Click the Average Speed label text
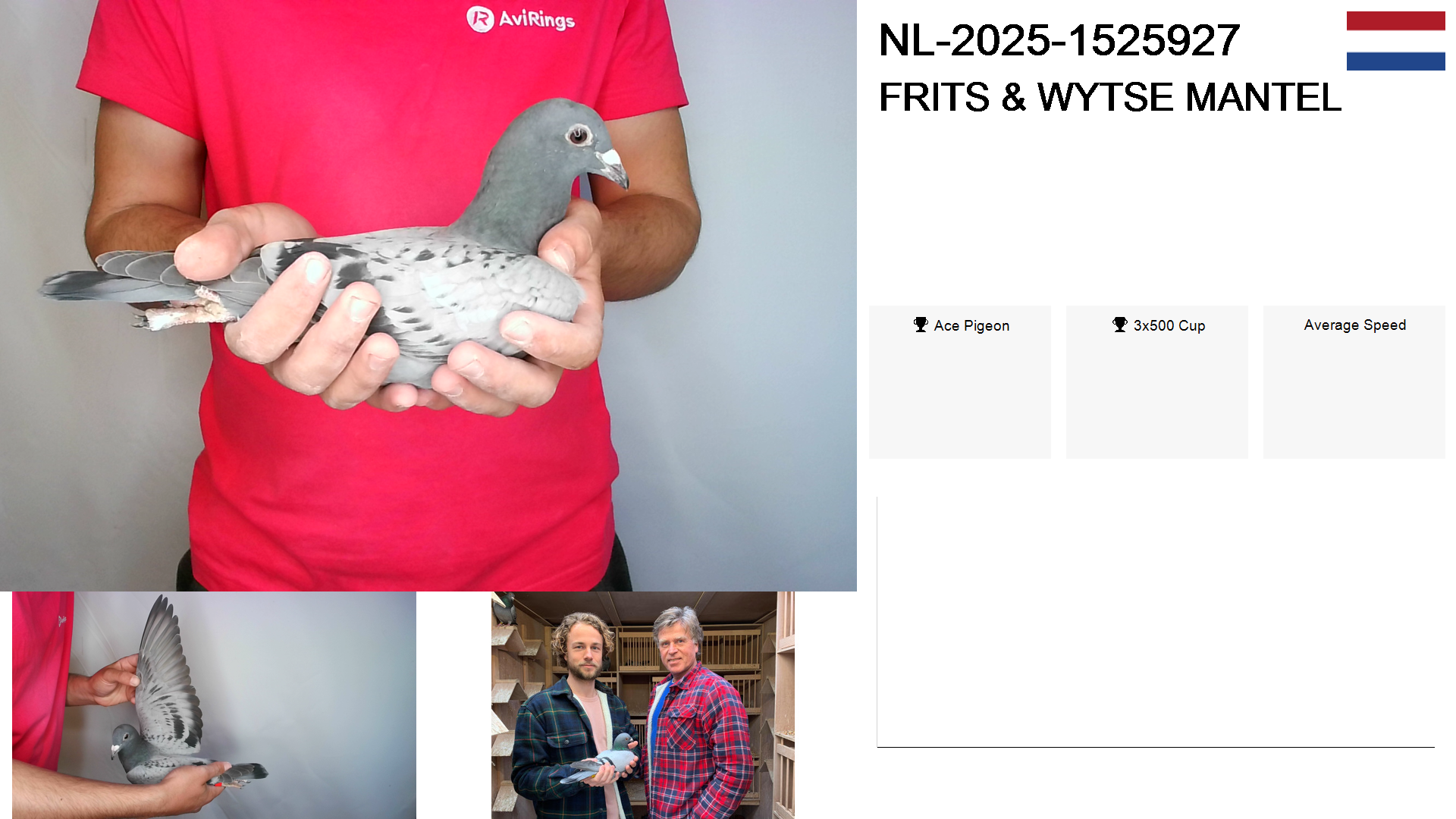 1355,325
